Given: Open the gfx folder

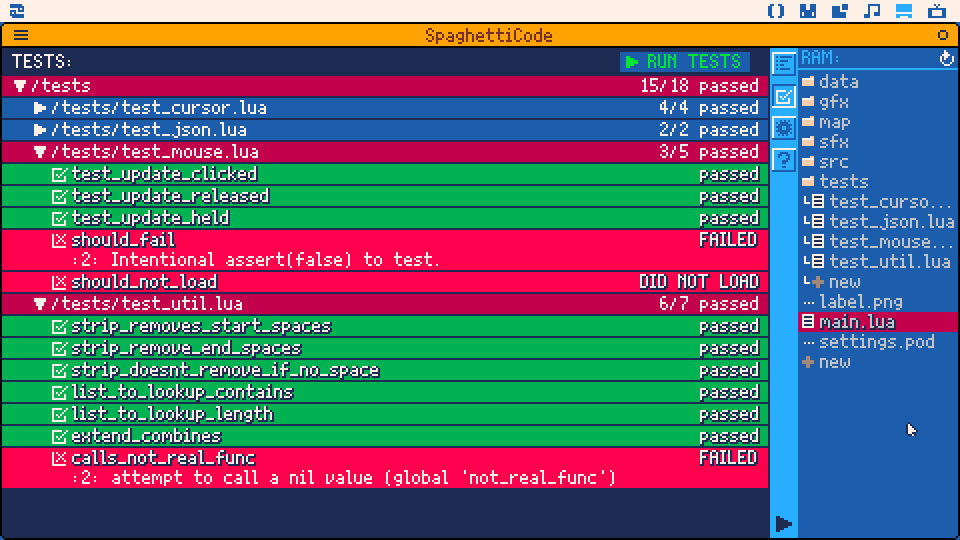Looking at the screenshot, I should click(833, 102).
